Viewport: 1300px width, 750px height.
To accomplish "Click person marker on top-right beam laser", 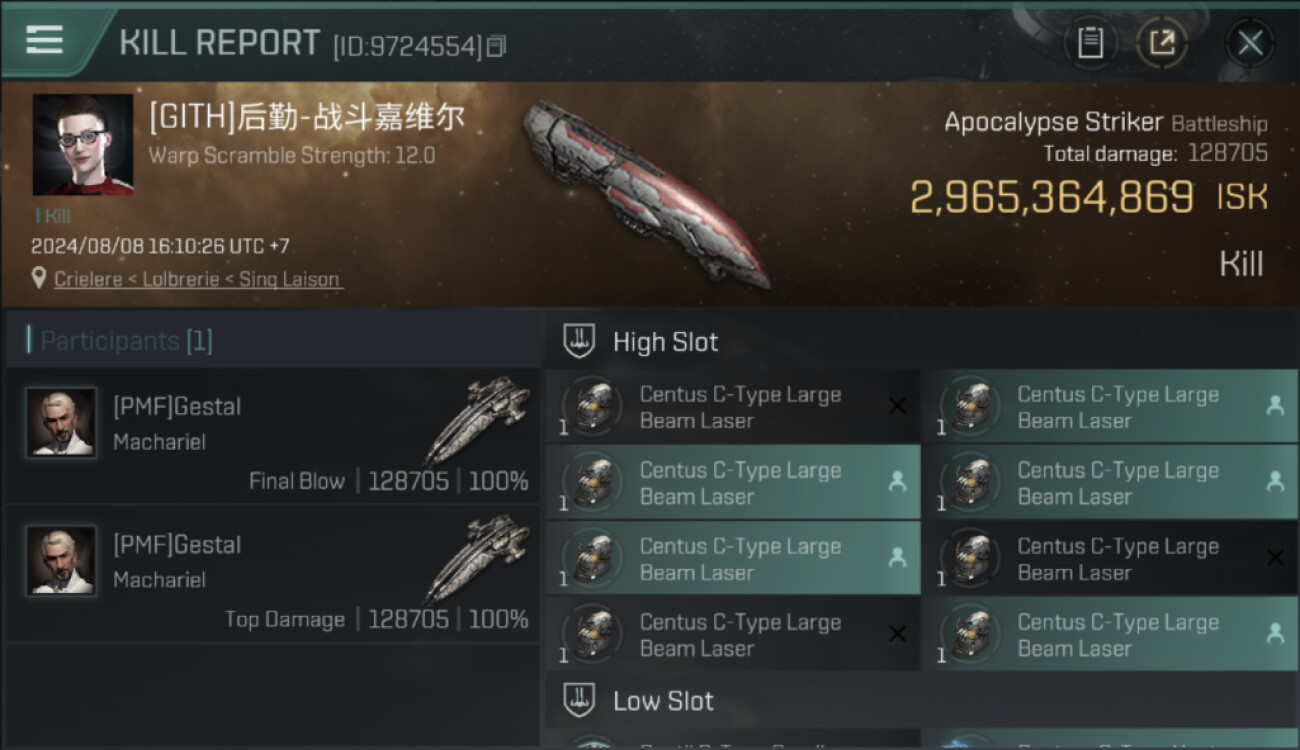I will 1275,406.
